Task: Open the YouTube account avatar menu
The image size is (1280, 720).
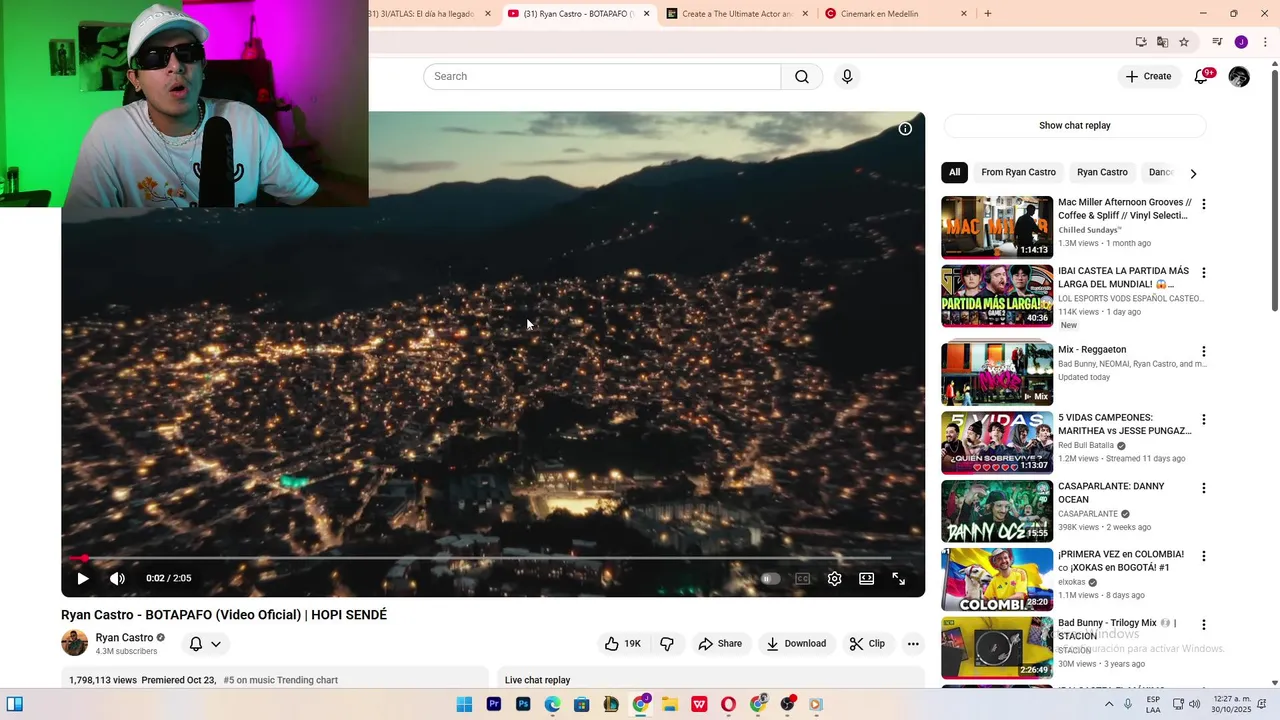Action: pos(1239,76)
